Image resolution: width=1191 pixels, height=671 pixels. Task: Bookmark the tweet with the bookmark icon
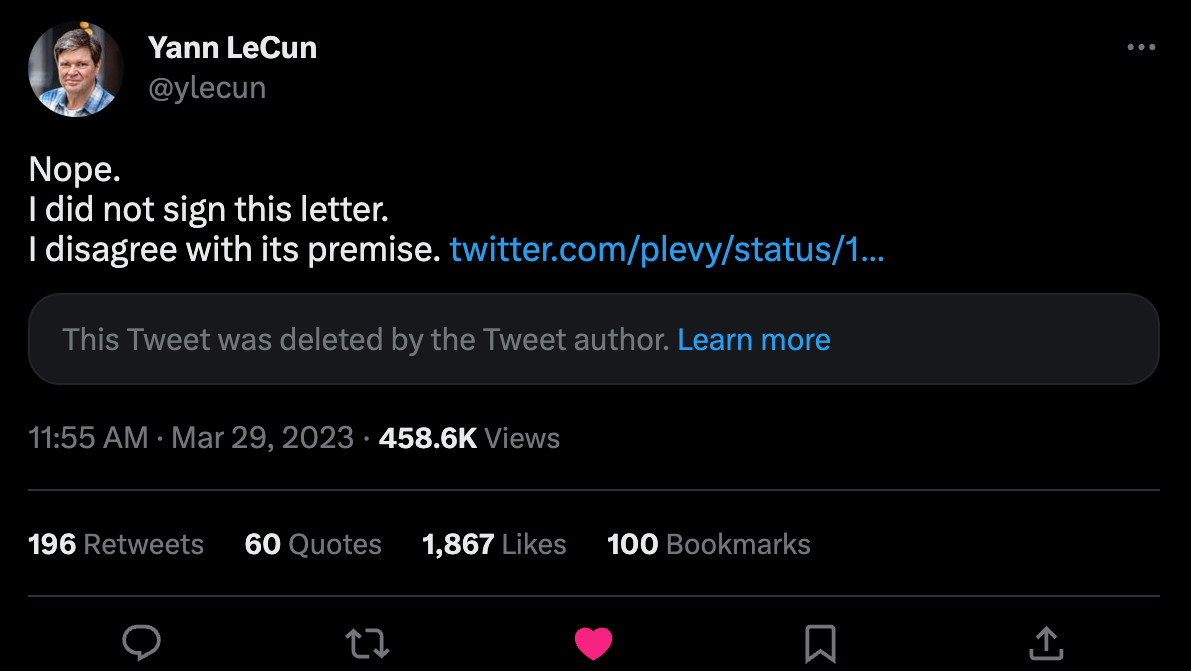point(820,642)
